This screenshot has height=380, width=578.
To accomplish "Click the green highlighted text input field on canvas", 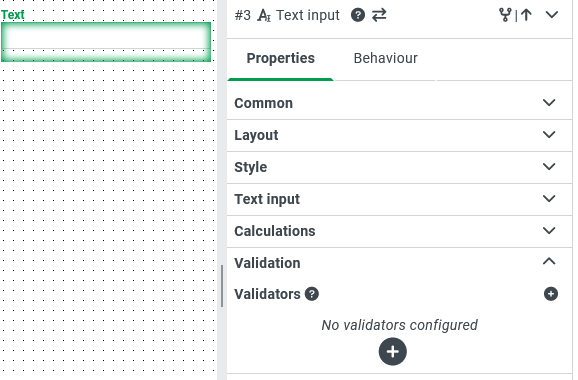I will 106,42.
